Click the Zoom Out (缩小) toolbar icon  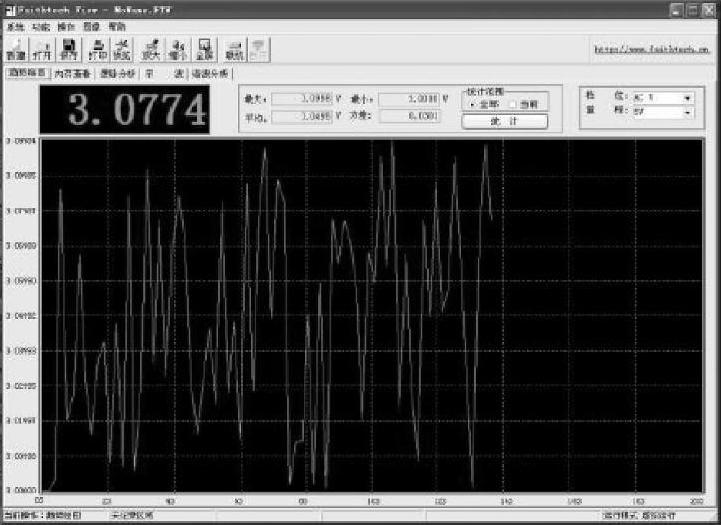(x=179, y=49)
